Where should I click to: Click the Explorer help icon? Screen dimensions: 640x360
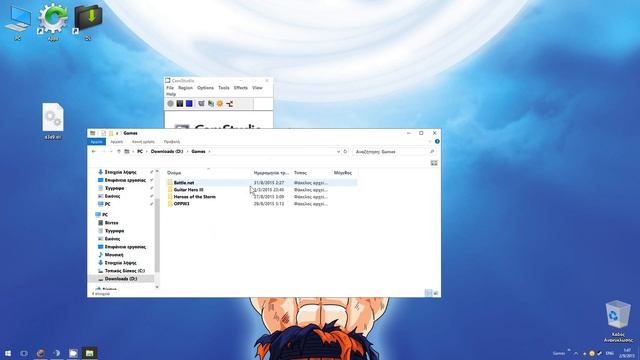[x=437, y=142]
